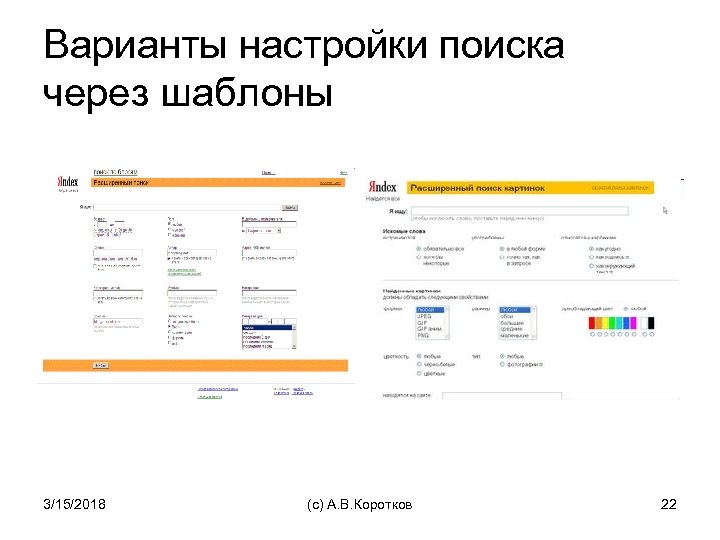Focus the 'Я ищу' field in image search

[x=519, y=211]
